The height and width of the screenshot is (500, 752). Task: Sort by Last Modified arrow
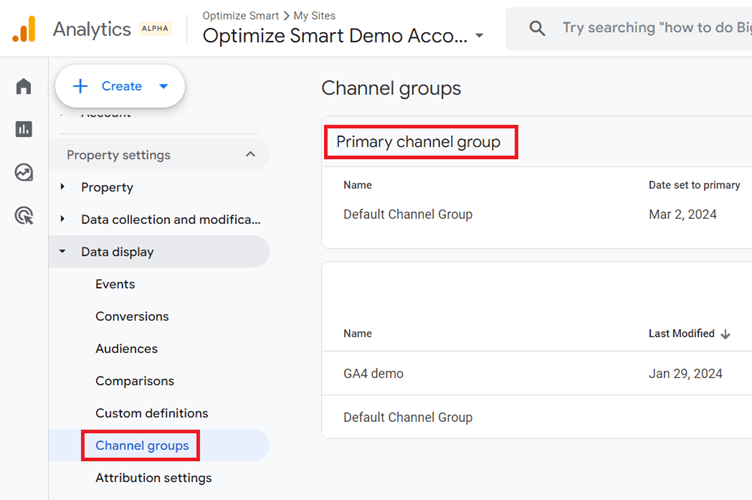(725, 334)
